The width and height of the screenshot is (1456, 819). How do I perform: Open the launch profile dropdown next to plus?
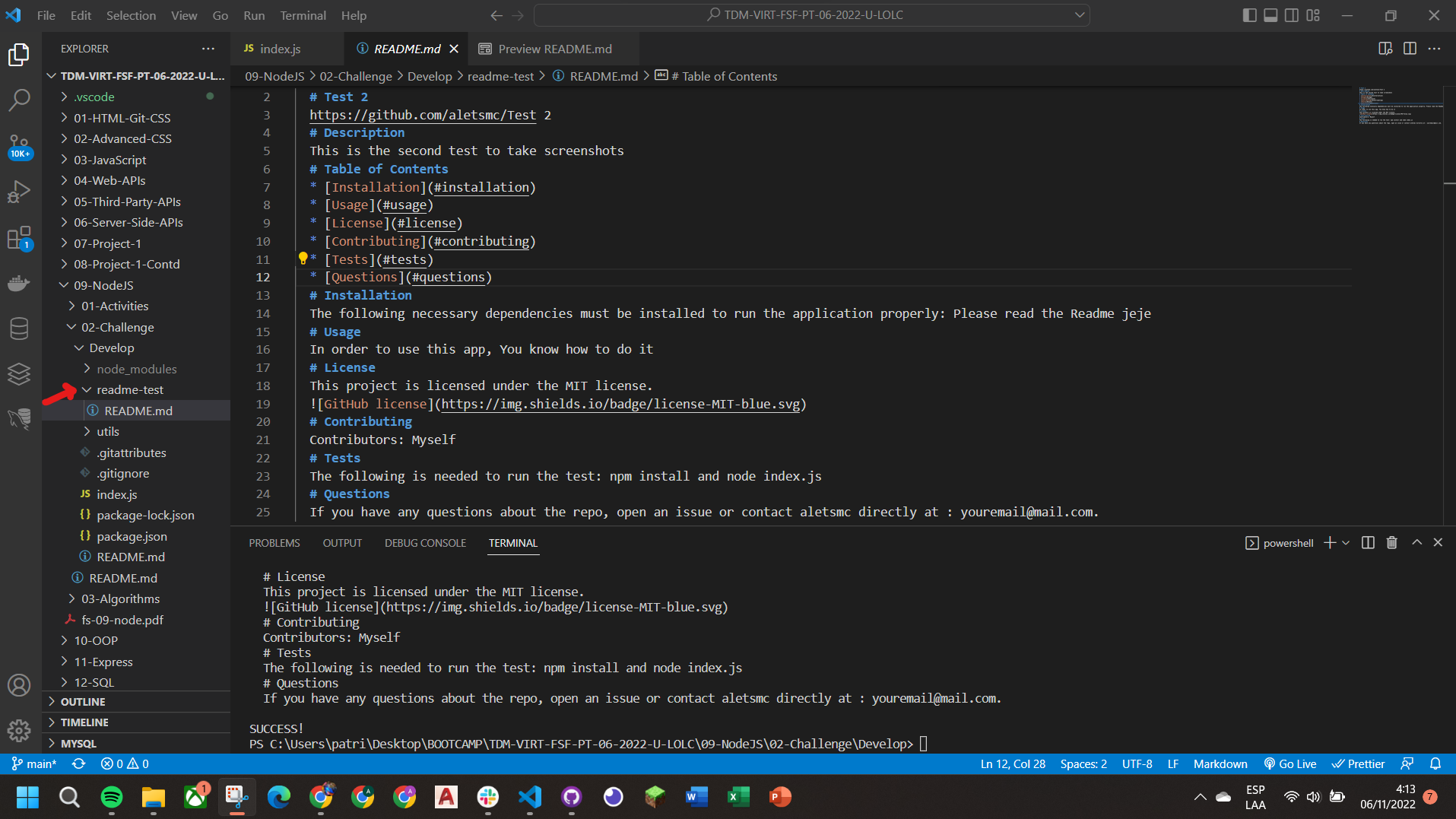(x=1346, y=543)
